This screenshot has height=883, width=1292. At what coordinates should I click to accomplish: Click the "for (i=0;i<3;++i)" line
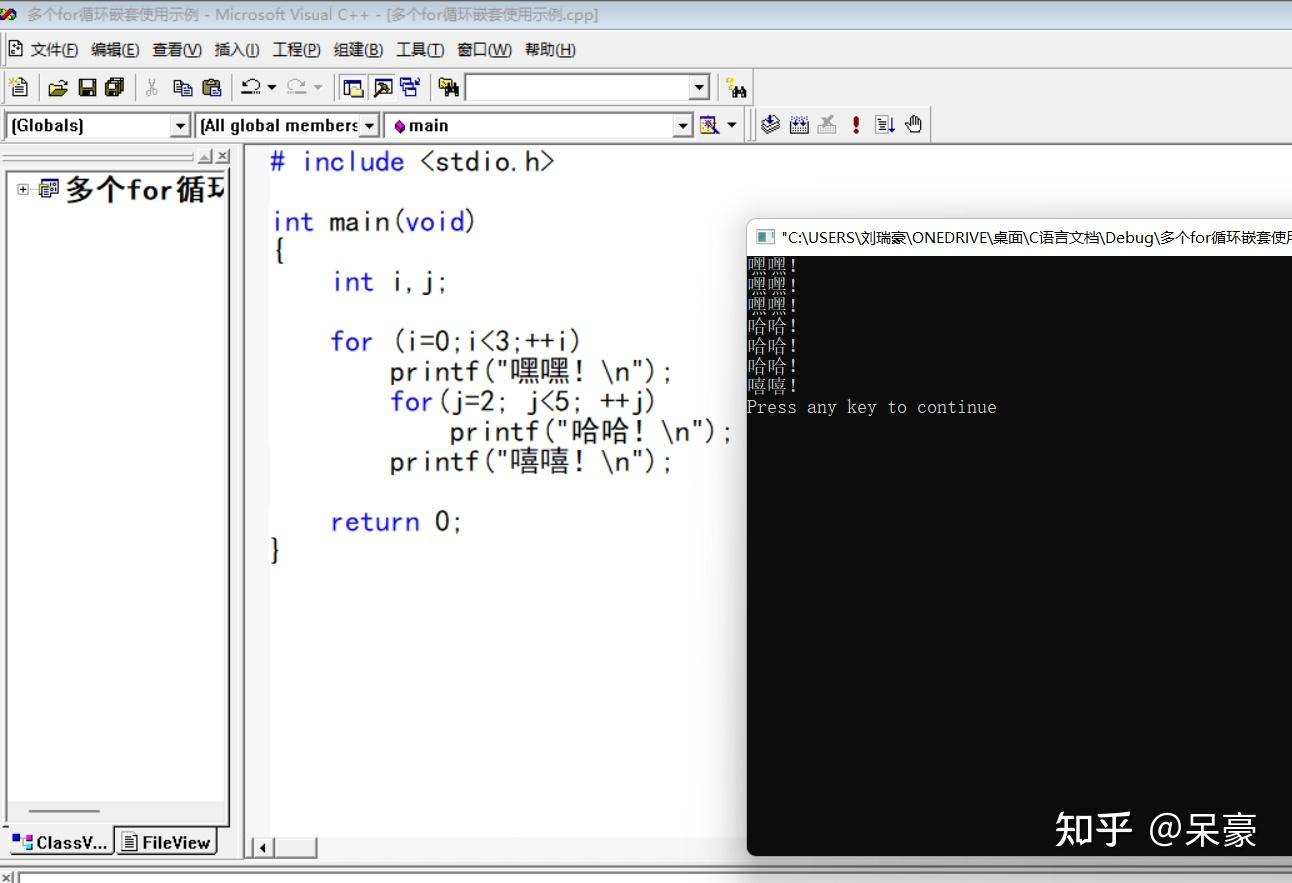click(456, 342)
